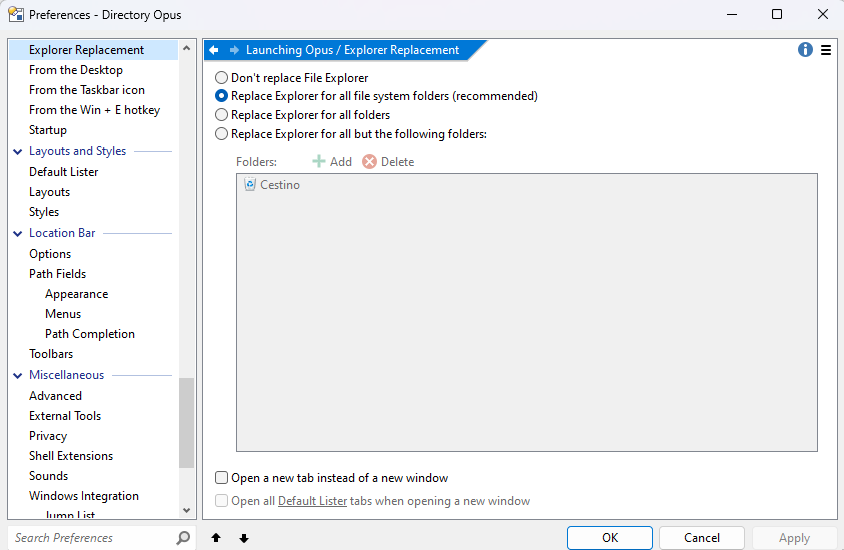Viewport: 844px width, 550px height.
Task: Click the Add folder button label
Action: pyautogui.click(x=341, y=161)
